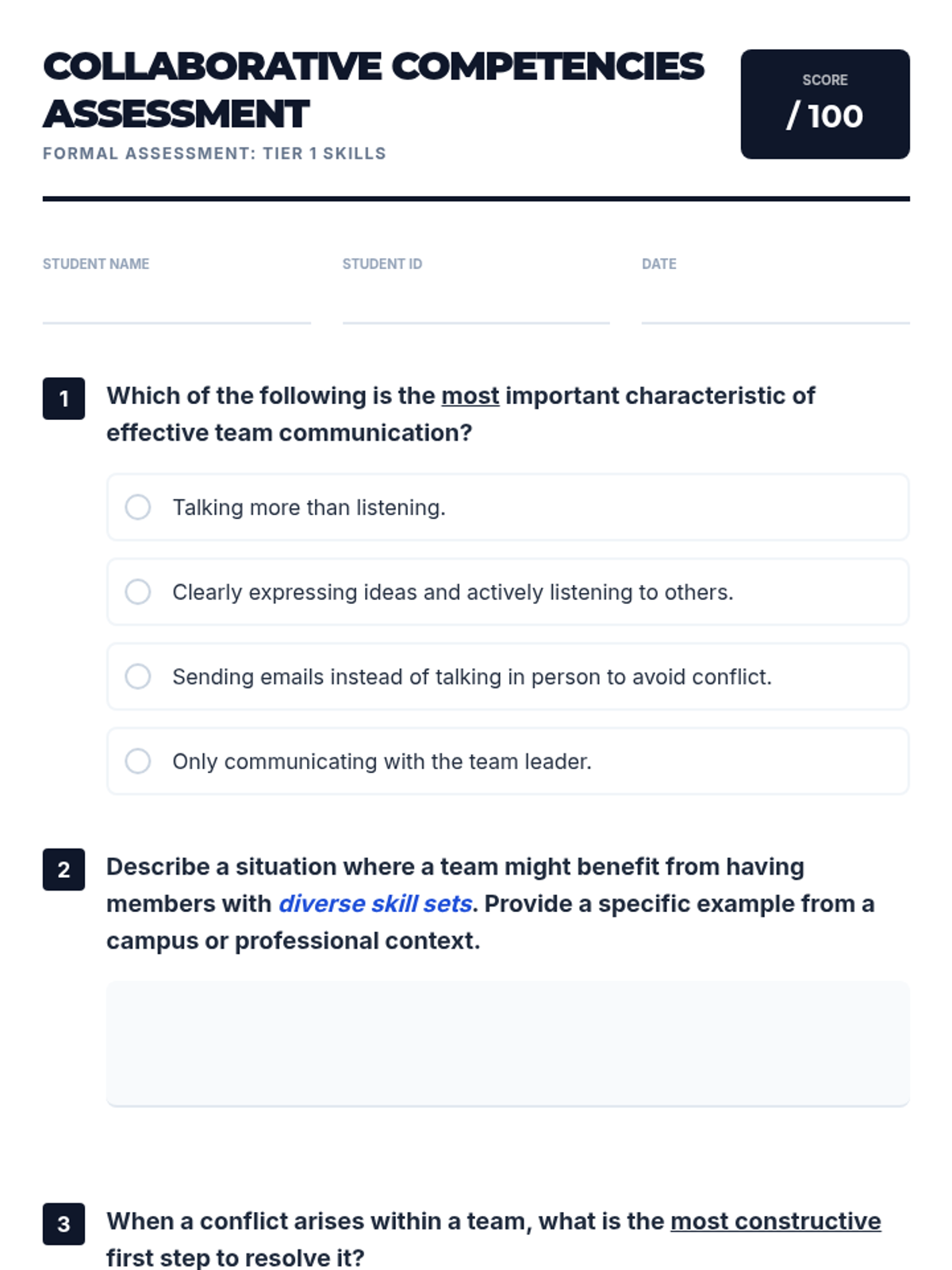
Task: Click the Student Name input line
Action: coord(176,305)
